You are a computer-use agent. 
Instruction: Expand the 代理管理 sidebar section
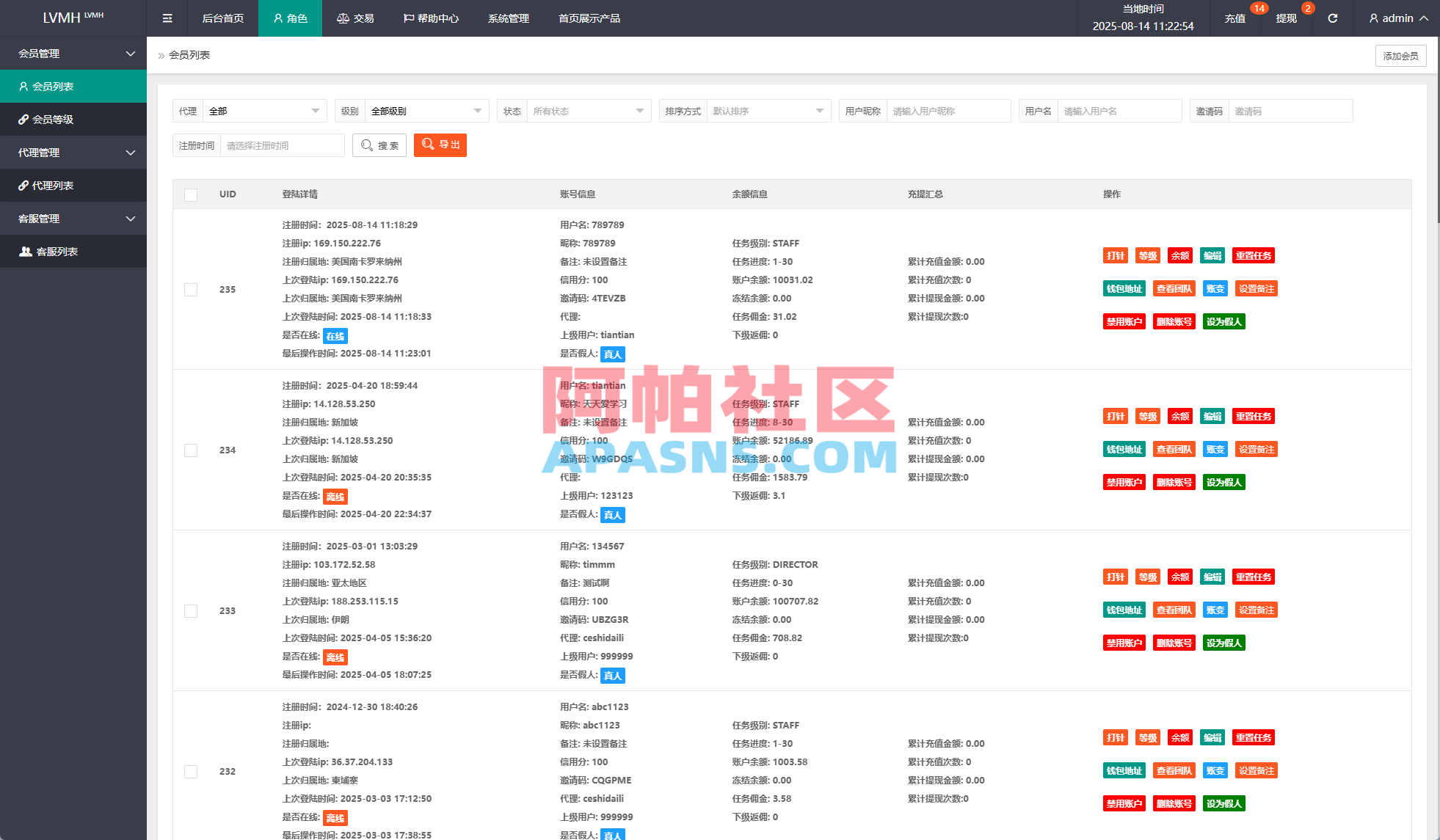73,152
